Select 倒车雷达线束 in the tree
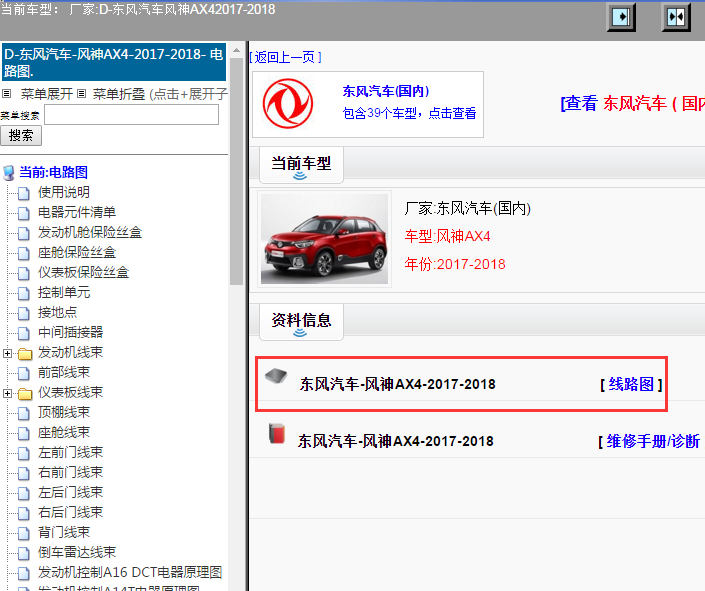 click(77, 552)
